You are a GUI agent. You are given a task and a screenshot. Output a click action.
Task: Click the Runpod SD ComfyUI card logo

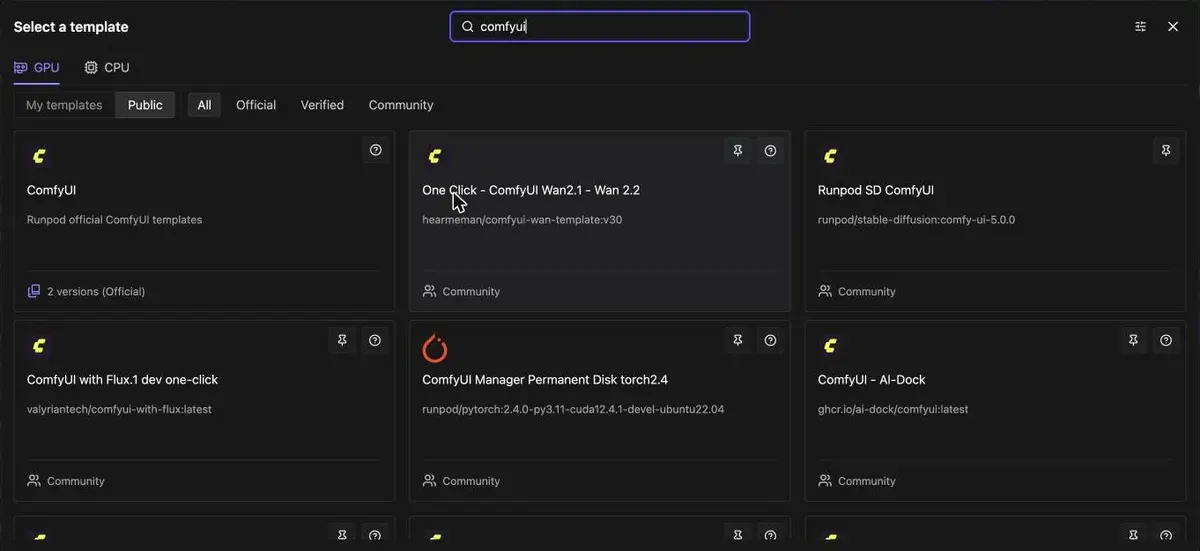(830, 156)
